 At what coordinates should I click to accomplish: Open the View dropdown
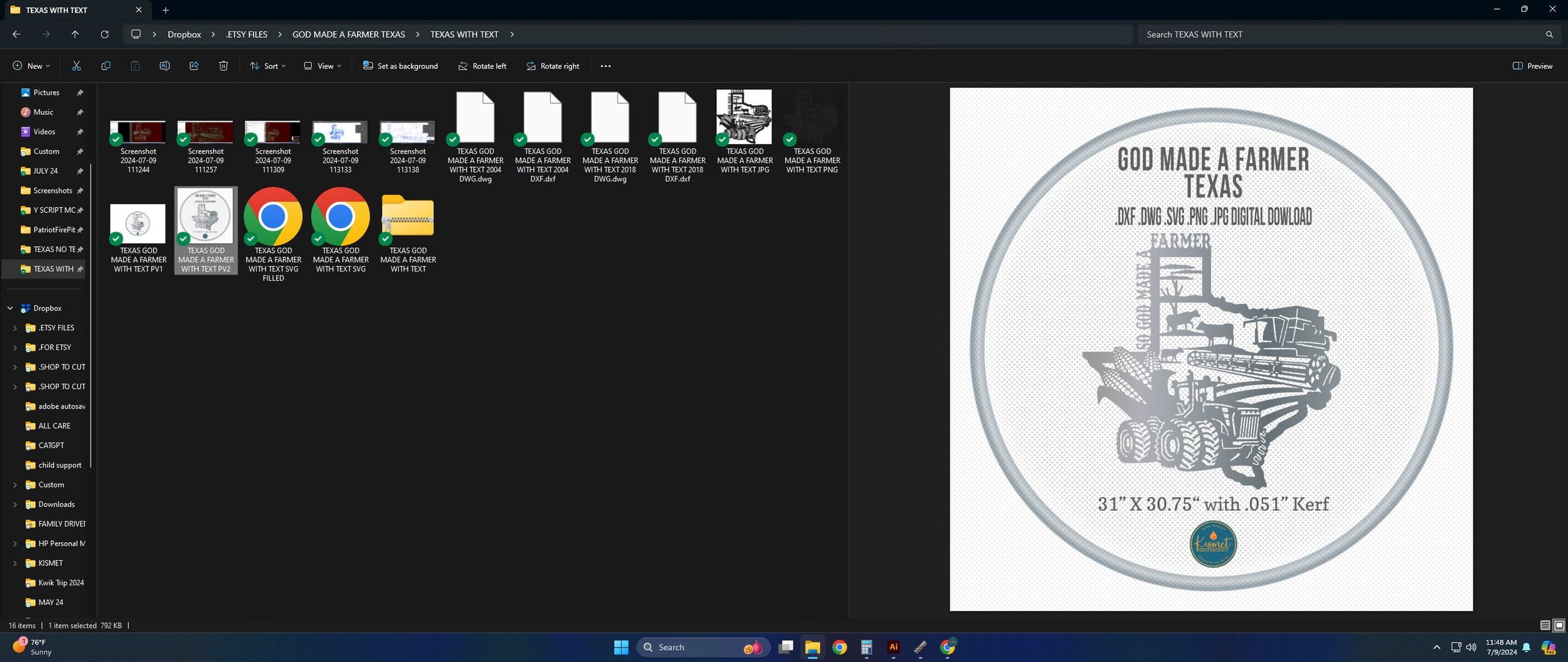(x=323, y=66)
